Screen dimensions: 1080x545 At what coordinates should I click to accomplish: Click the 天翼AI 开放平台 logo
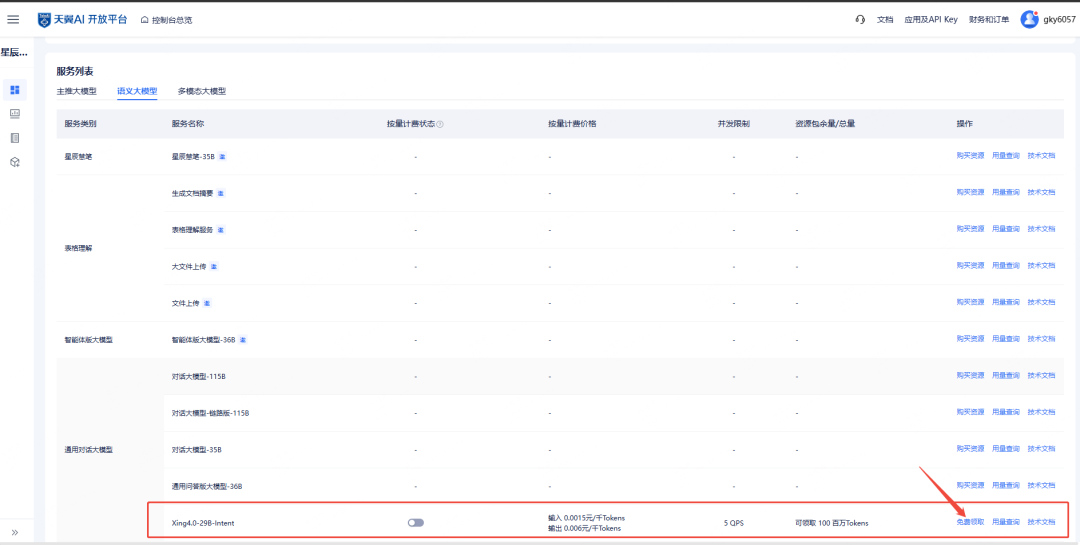(x=83, y=19)
